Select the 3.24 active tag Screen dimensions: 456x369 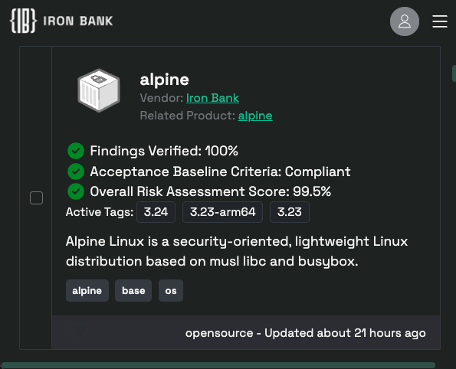[156, 212]
